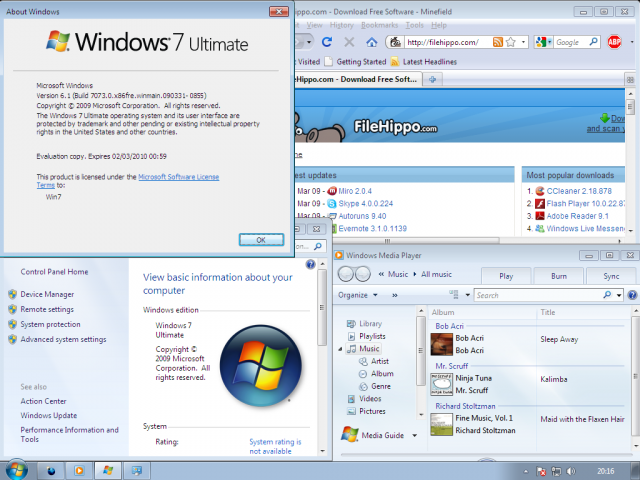This screenshot has width=640, height=480.
Task: Switch to the Burn tab
Action: point(559,276)
